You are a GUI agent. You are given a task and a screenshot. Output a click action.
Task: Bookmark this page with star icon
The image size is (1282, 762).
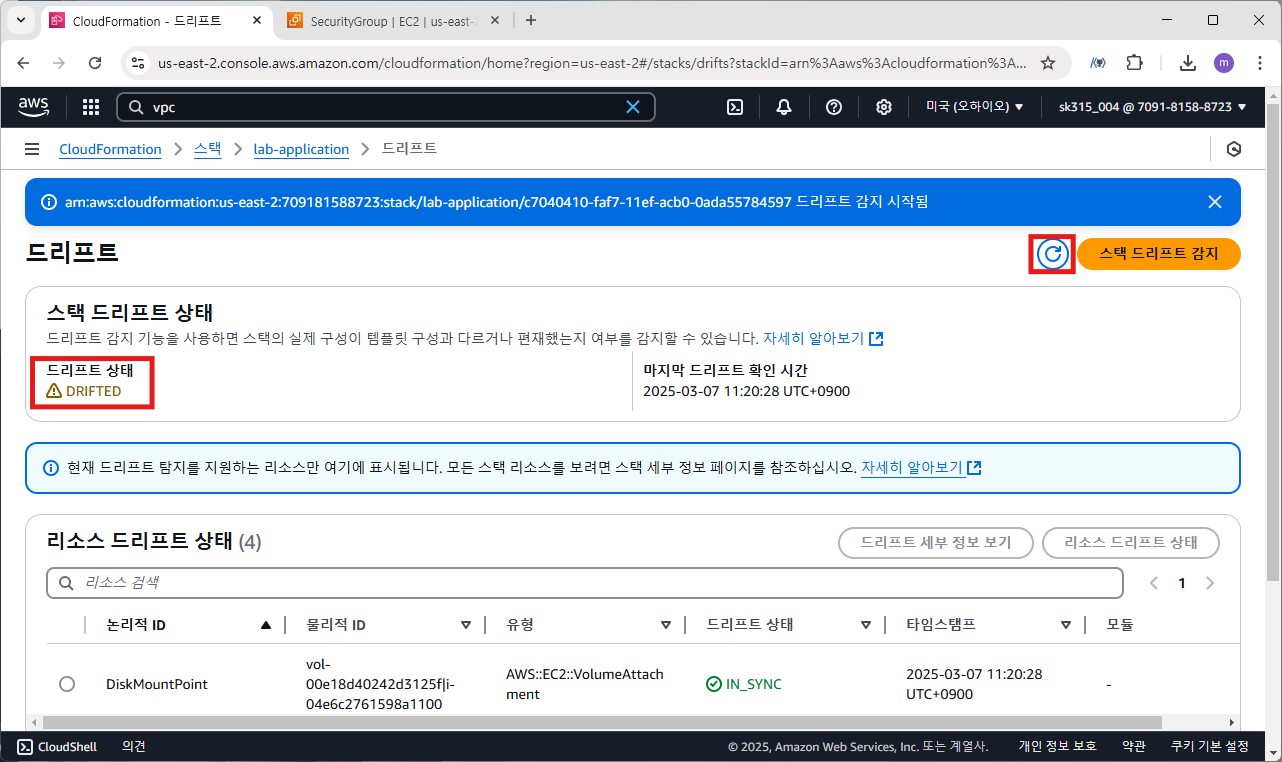[x=1048, y=63]
